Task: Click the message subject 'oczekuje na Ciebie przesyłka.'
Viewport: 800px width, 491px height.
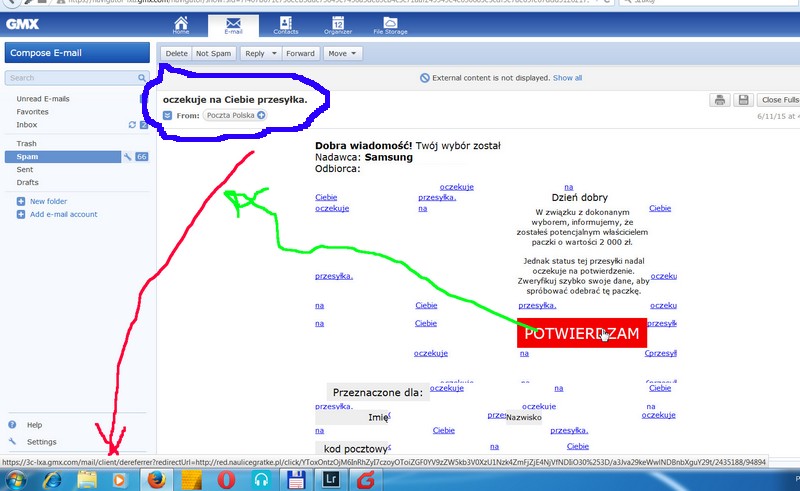Action: (x=235, y=100)
